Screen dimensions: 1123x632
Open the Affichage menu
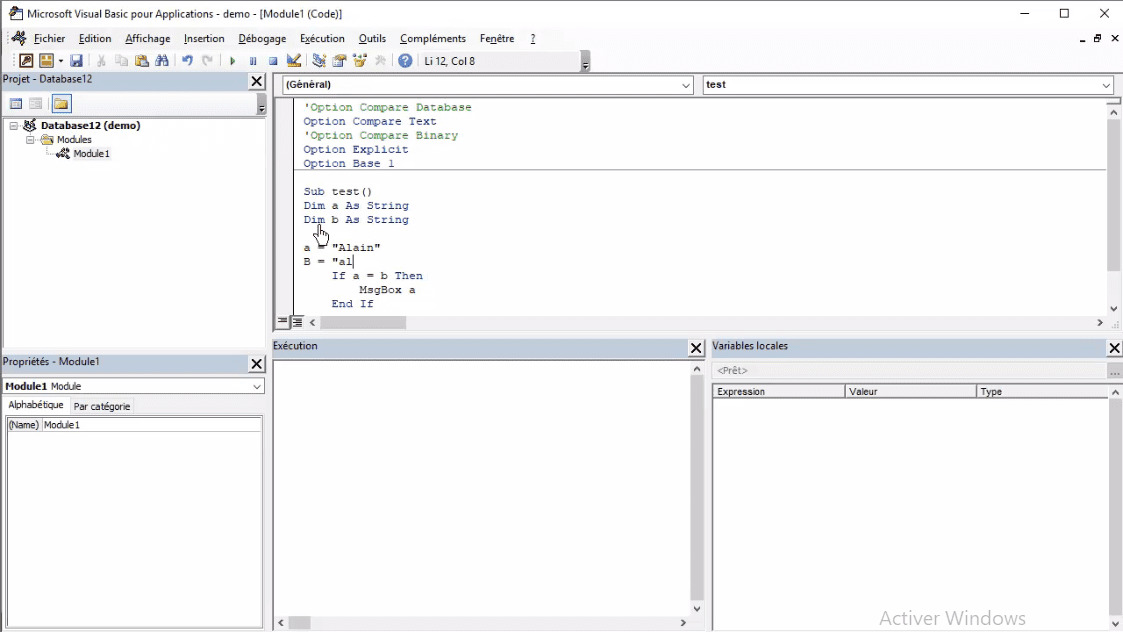[x=148, y=39]
